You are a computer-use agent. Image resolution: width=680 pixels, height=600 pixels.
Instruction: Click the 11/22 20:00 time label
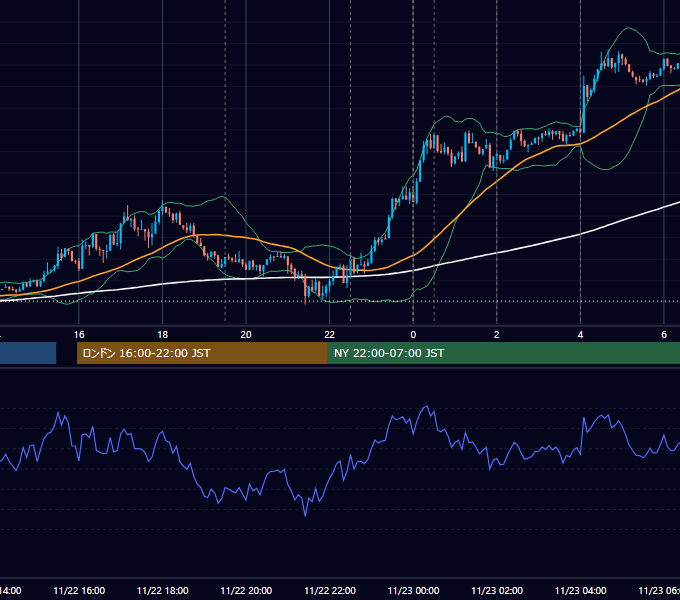(x=246, y=590)
